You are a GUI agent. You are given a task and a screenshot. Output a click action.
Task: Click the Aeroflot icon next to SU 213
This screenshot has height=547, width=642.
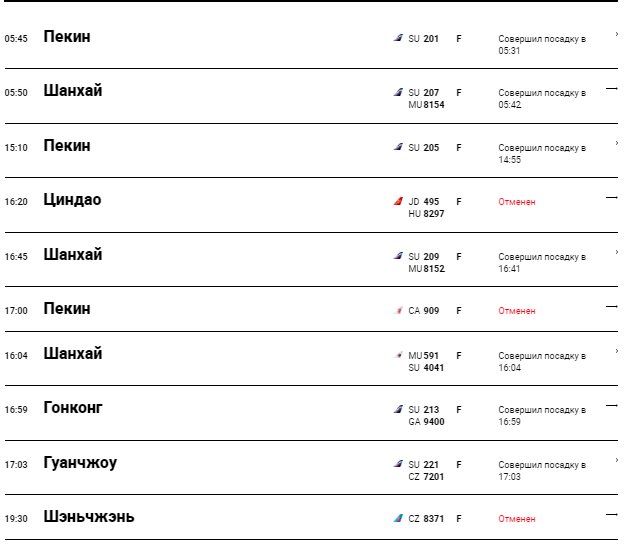point(398,409)
